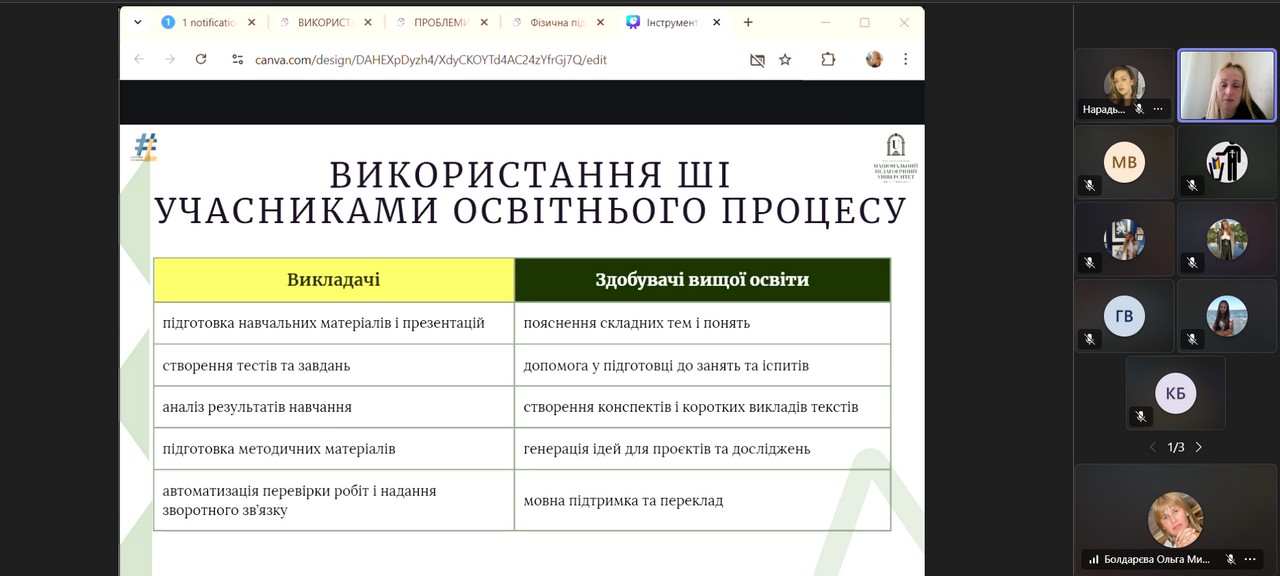
Task: Open the browser Extensions puzzle icon
Action: (x=828, y=60)
